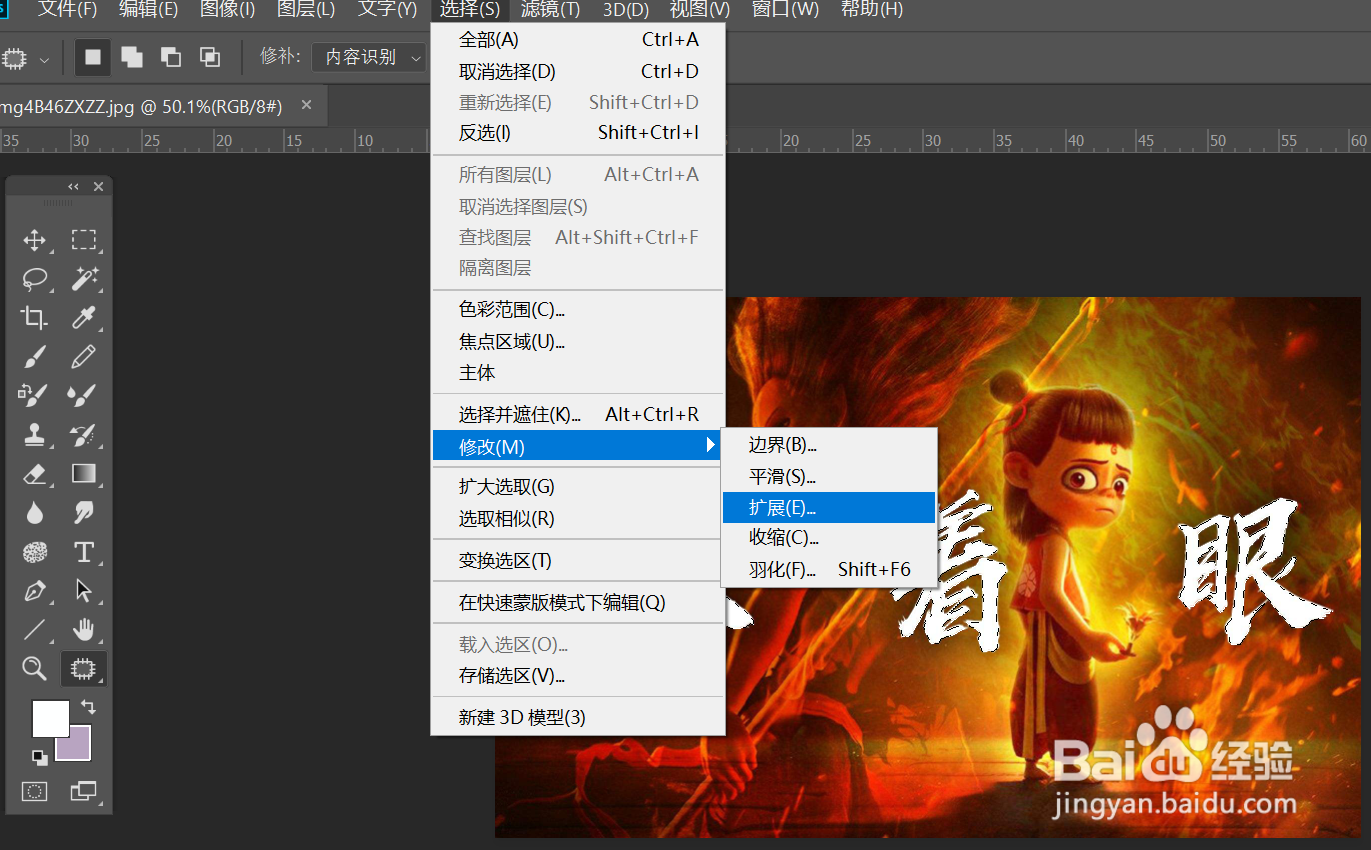Select the Type tool

tap(84, 552)
